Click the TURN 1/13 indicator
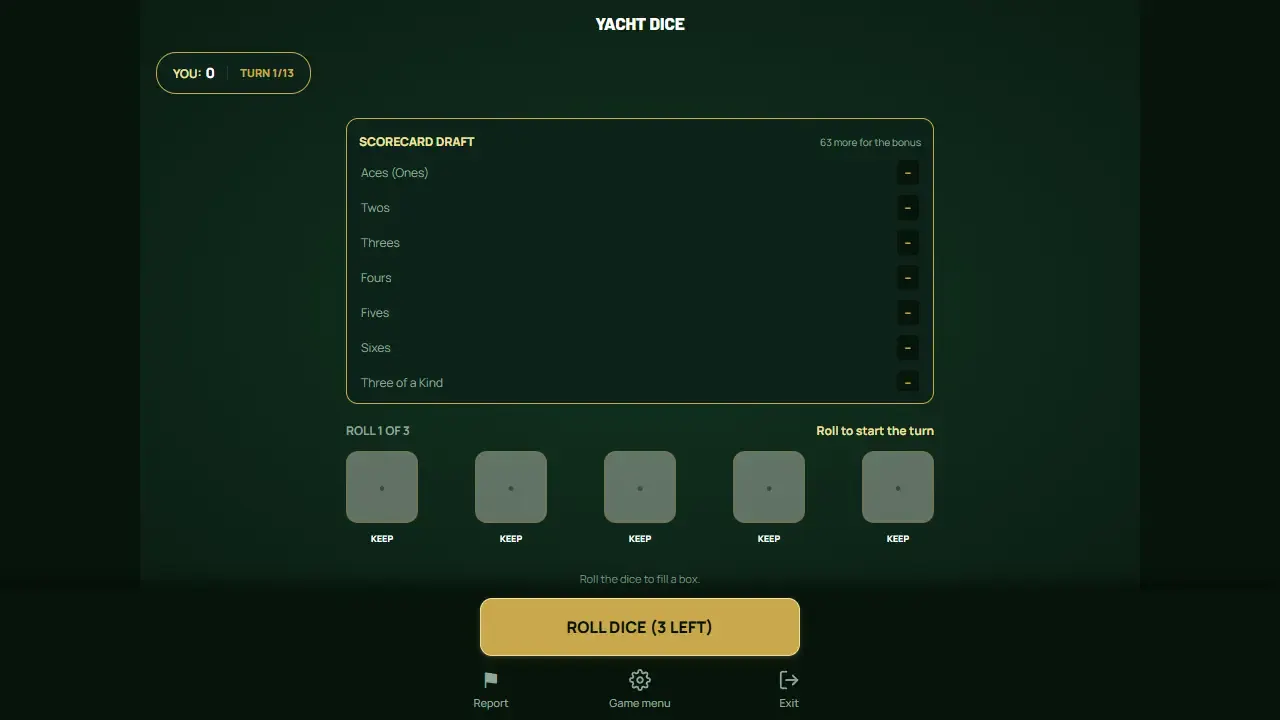Viewport: 1280px width, 720px height. pos(267,73)
